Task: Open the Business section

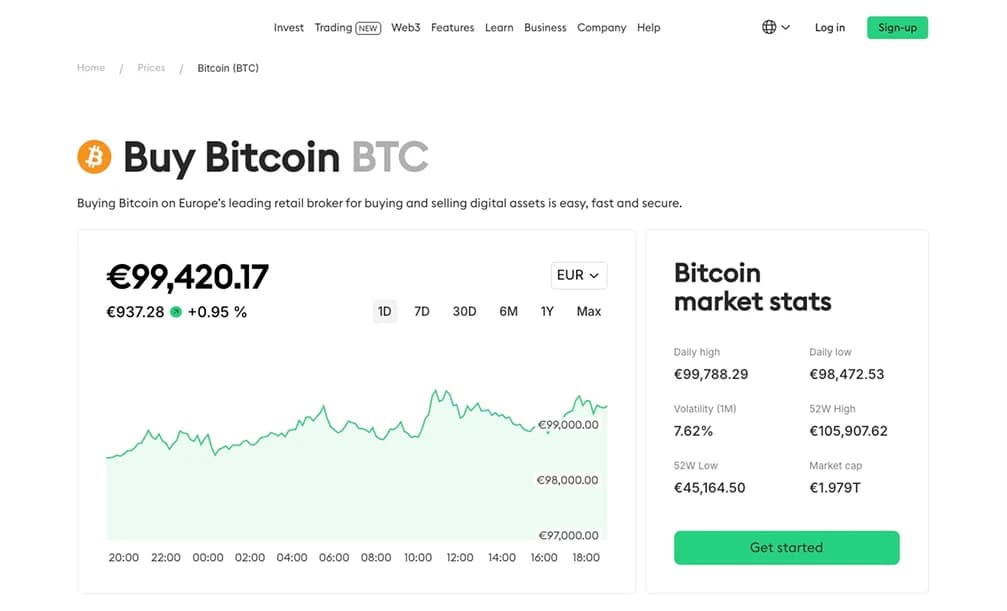Action: click(545, 27)
